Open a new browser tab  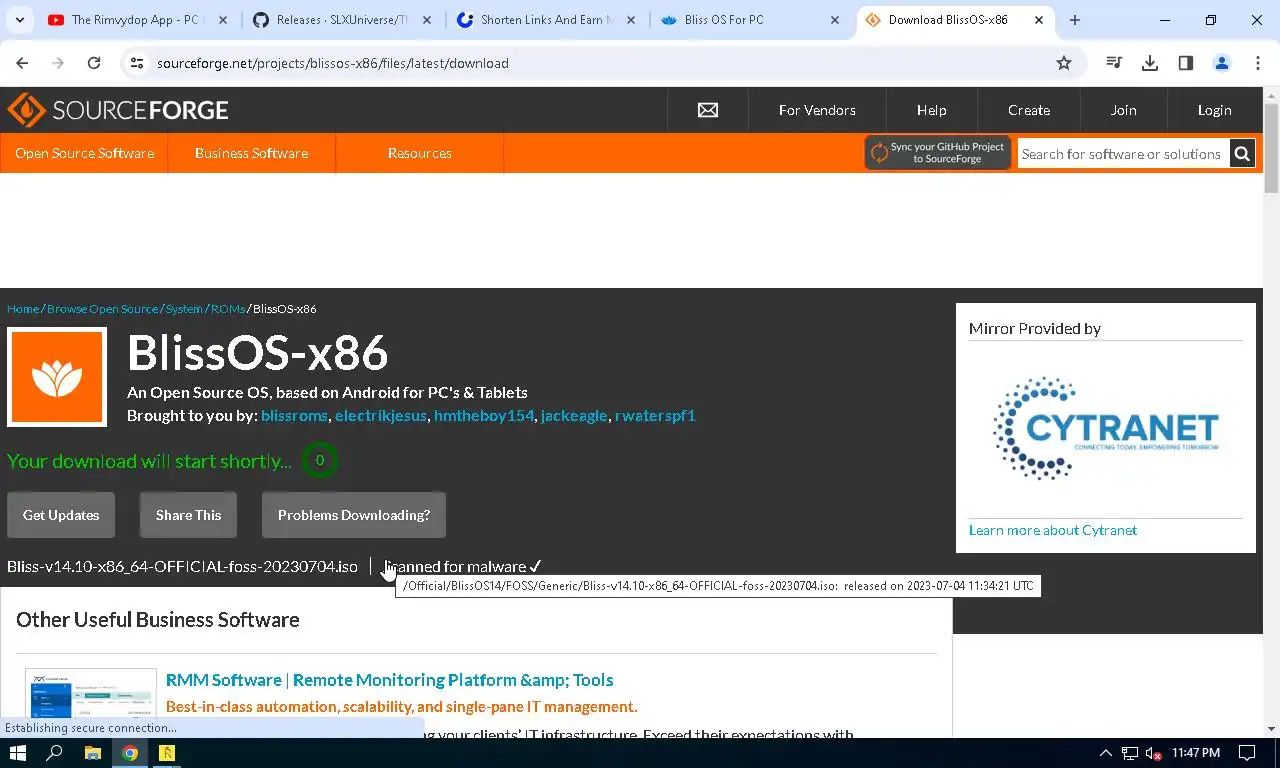tap(1075, 20)
